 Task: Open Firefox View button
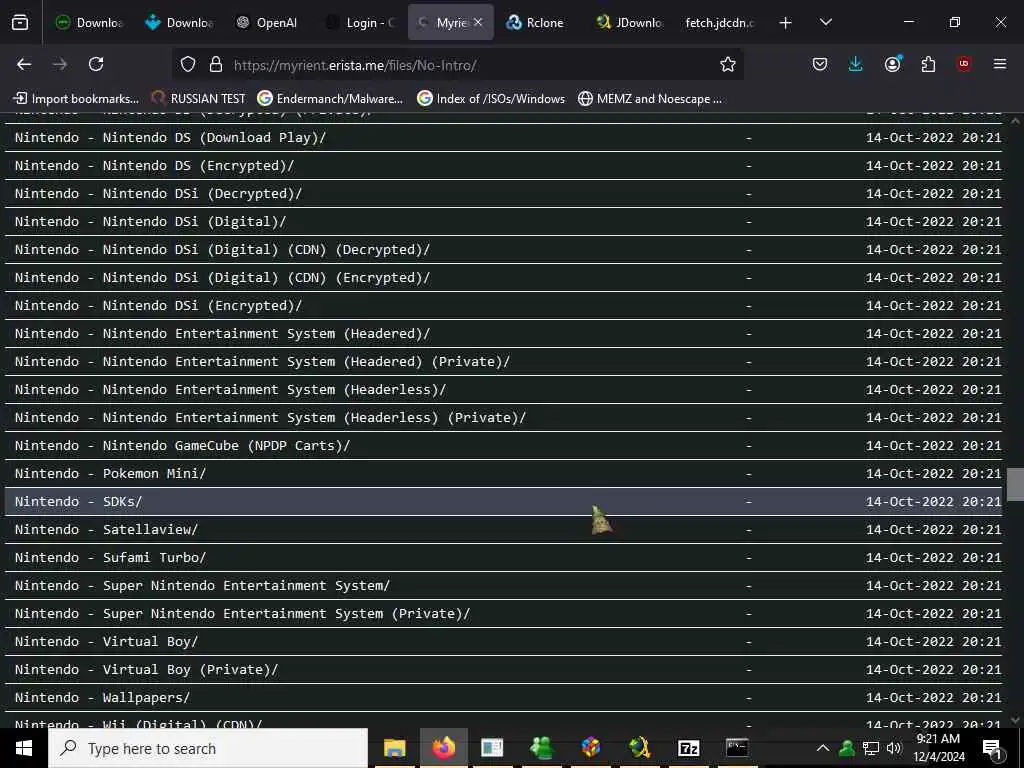[20, 23]
